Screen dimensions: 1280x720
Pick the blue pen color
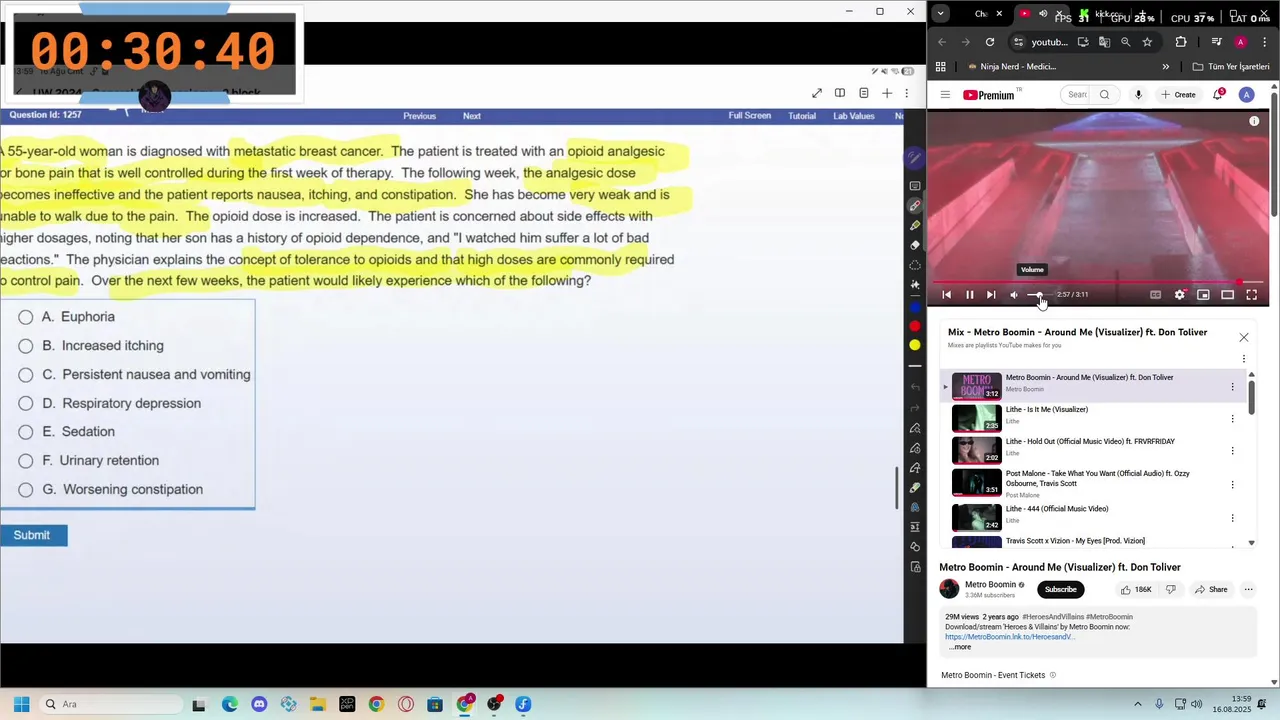914,307
